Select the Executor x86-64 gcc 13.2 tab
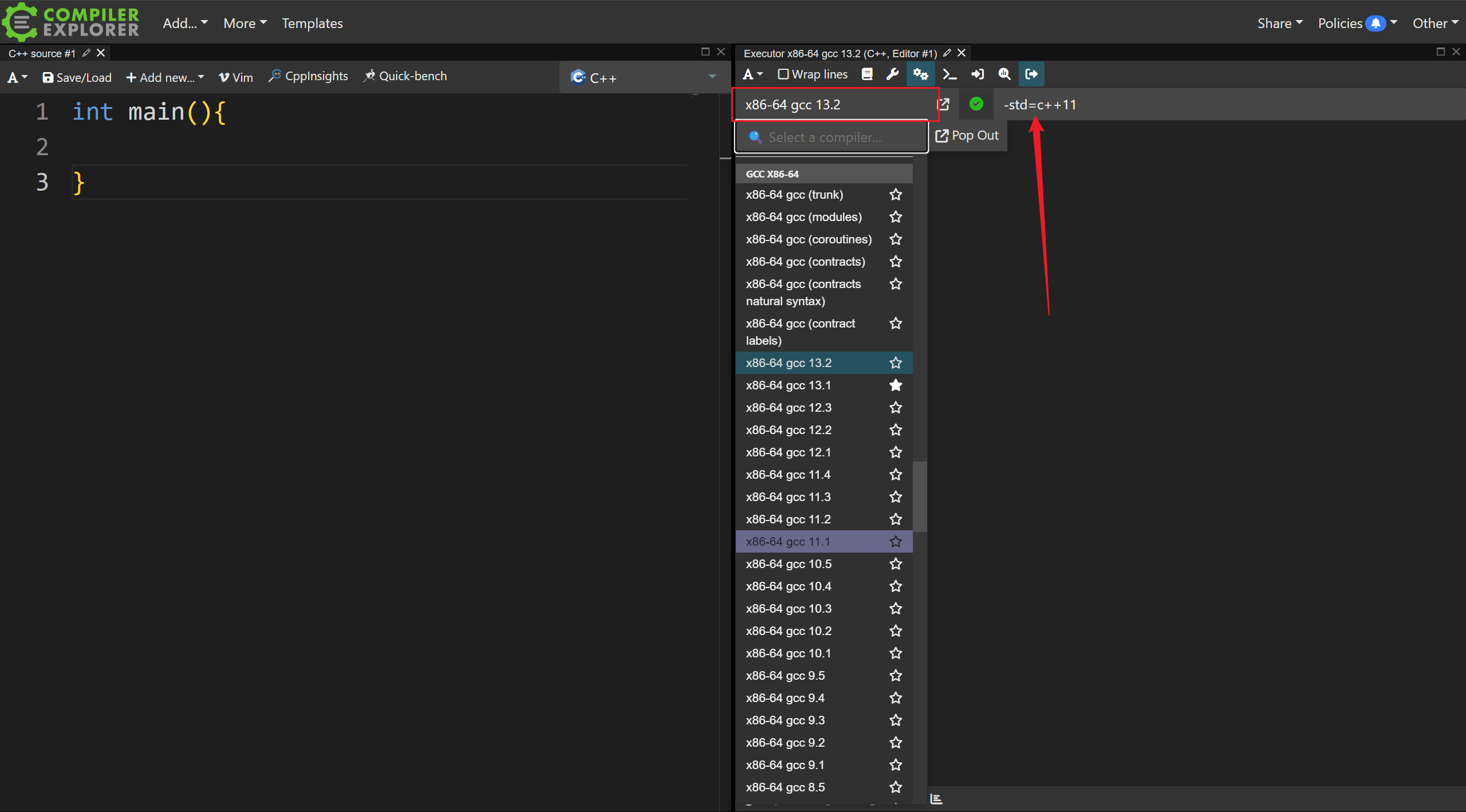Image resolution: width=1466 pixels, height=812 pixels. (x=840, y=53)
